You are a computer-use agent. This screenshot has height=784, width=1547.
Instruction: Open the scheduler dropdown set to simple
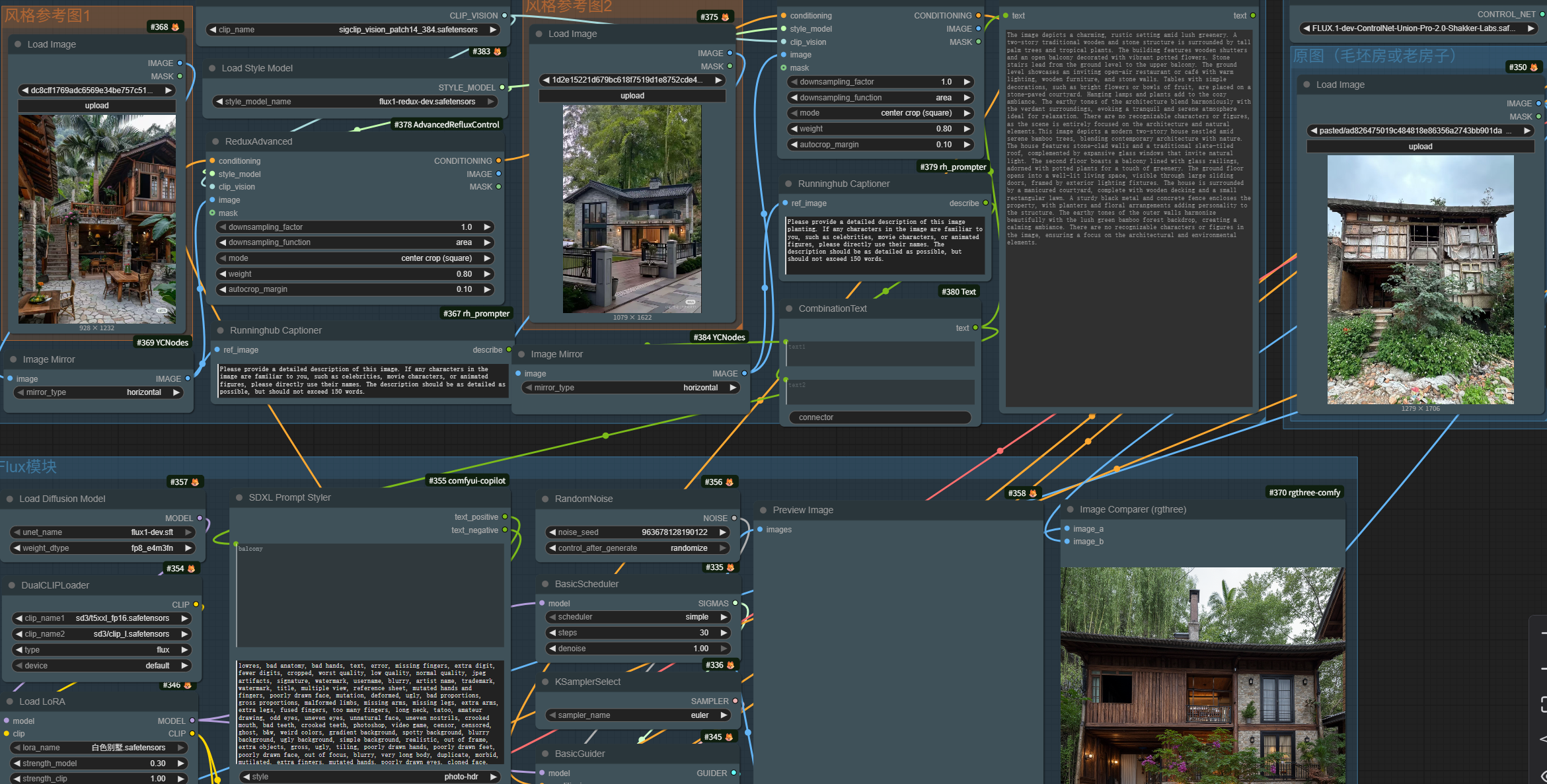coord(638,617)
